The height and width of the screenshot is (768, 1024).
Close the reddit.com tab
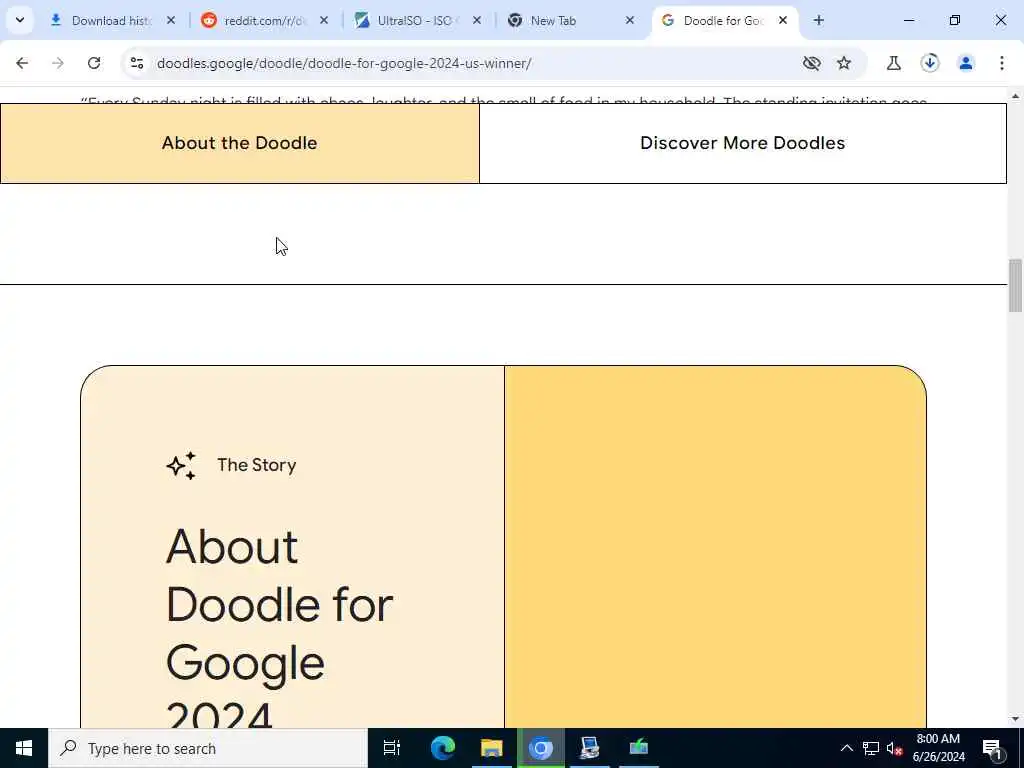coord(323,20)
